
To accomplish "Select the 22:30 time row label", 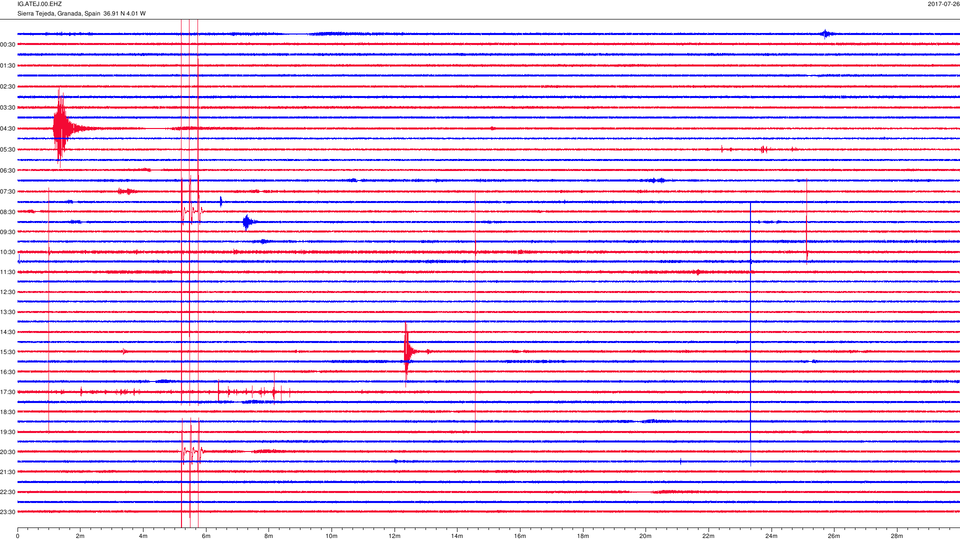I will point(8,492).
